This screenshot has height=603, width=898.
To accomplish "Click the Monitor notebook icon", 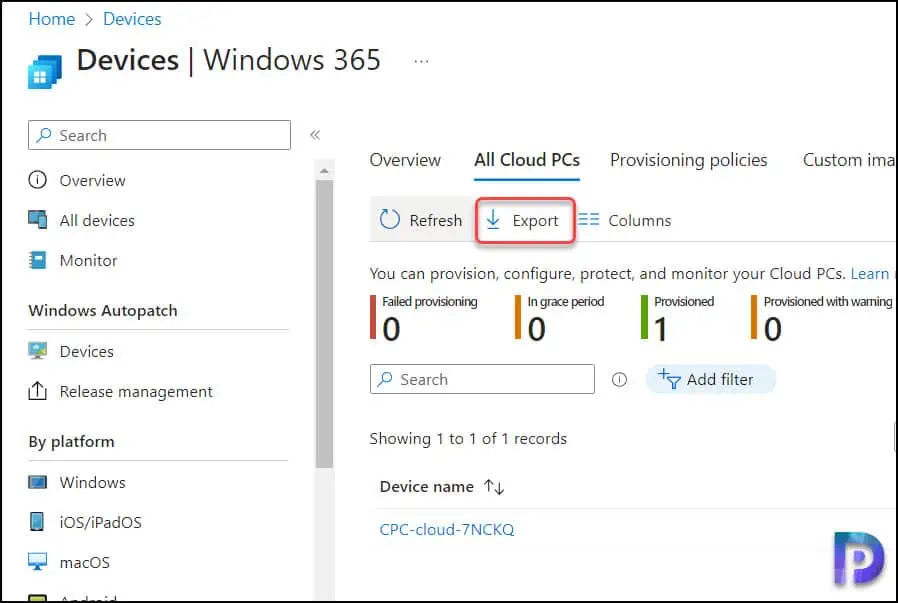I will pyautogui.click(x=38, y=260).
